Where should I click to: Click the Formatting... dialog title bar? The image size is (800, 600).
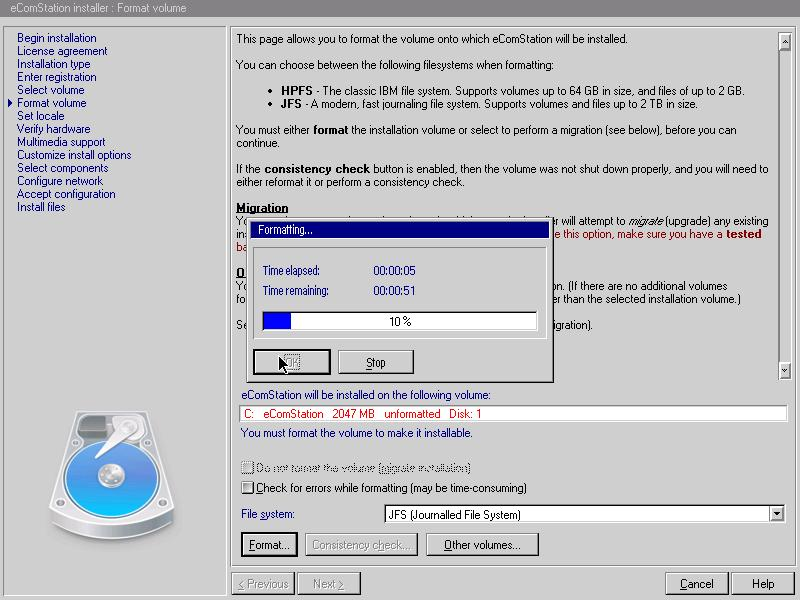coord(399,230)
